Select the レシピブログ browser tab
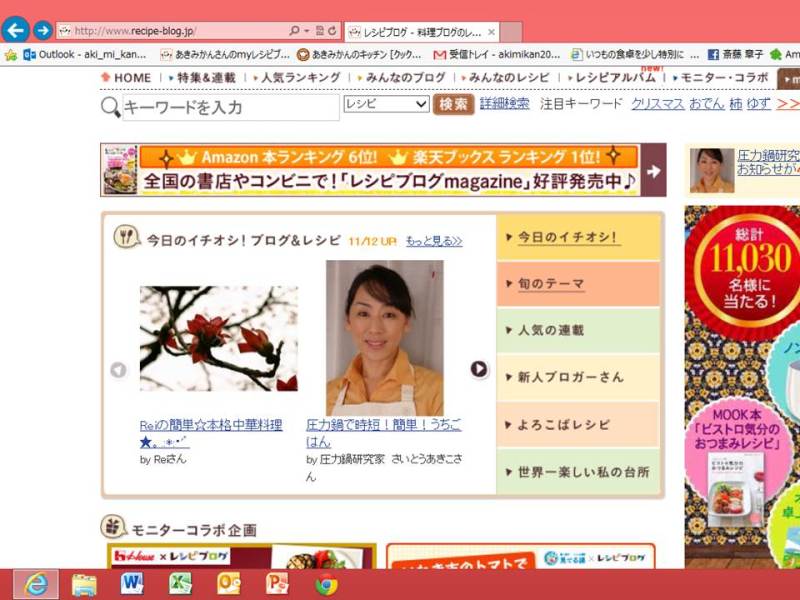This screenshot has height=600, width=800. [421, 32]
